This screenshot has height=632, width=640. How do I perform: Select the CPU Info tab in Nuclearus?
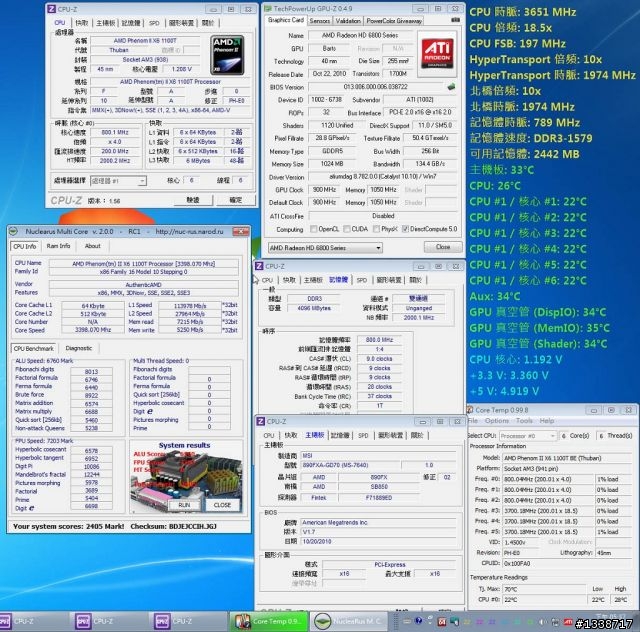point(25,246)
